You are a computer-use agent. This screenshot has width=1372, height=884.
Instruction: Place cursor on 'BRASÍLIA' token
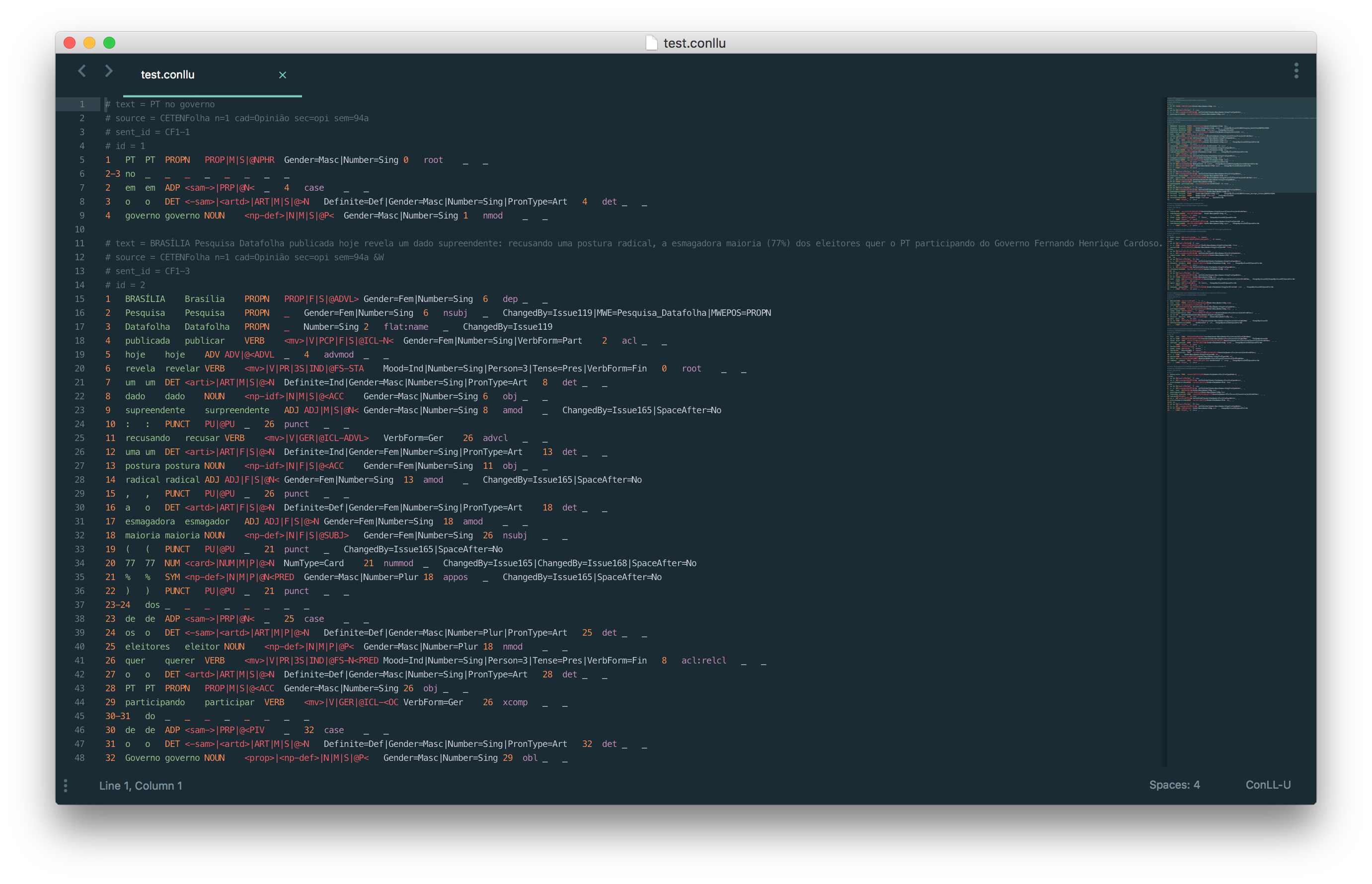pyautogui.click(x=145, y=299)
